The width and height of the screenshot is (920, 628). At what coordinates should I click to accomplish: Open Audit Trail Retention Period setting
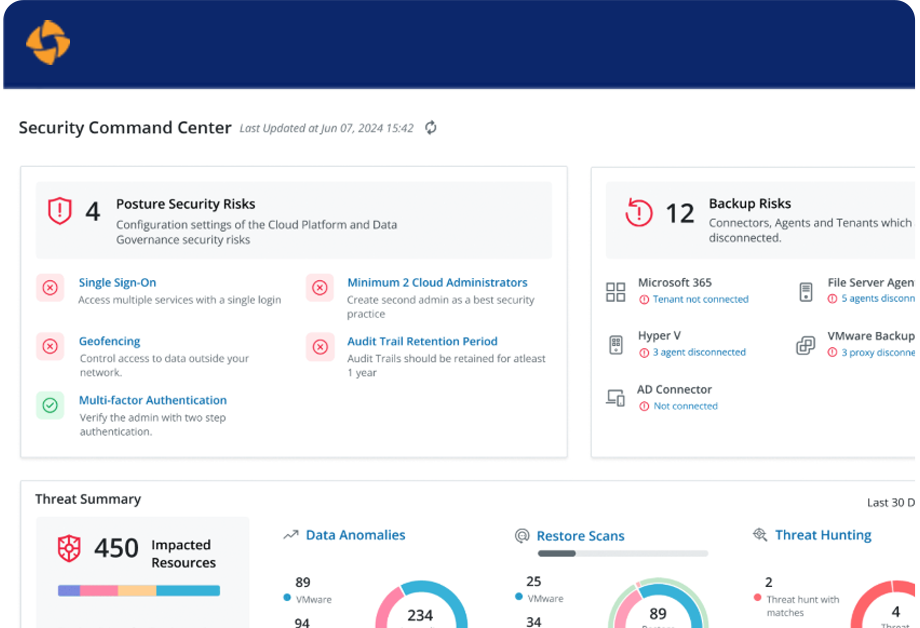click(x=422, y=341)
